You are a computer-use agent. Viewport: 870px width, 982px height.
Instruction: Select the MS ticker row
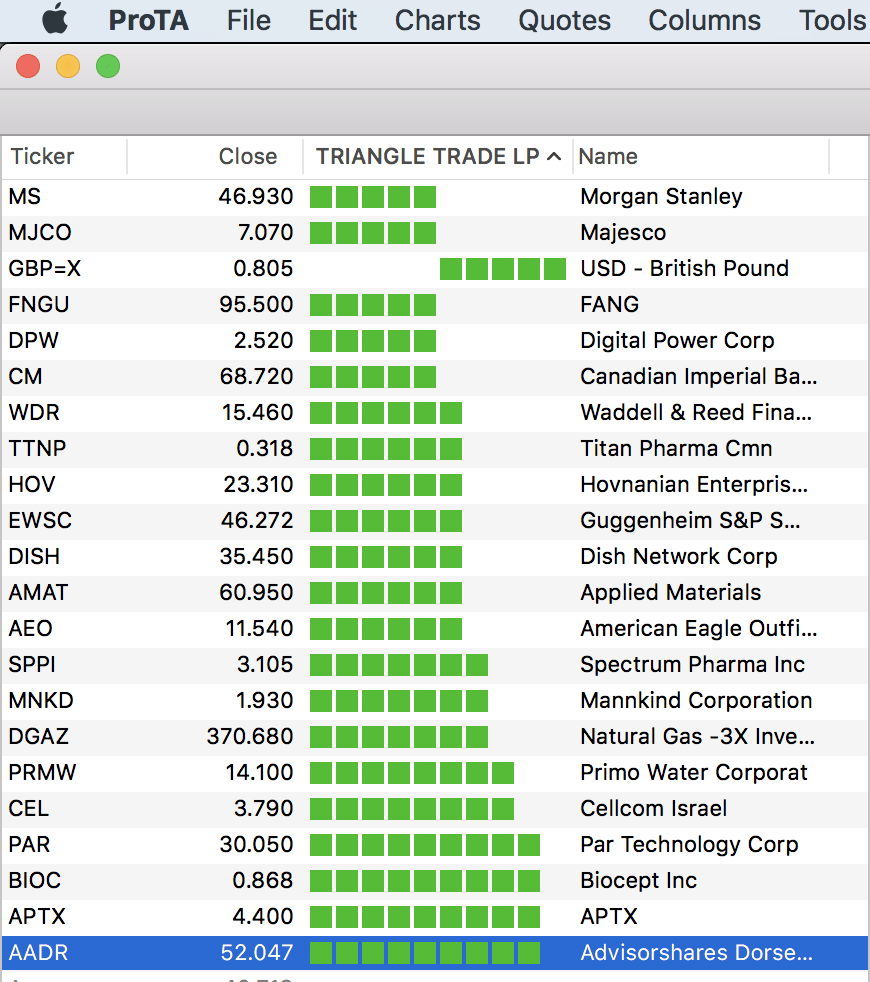pos(435,197)
